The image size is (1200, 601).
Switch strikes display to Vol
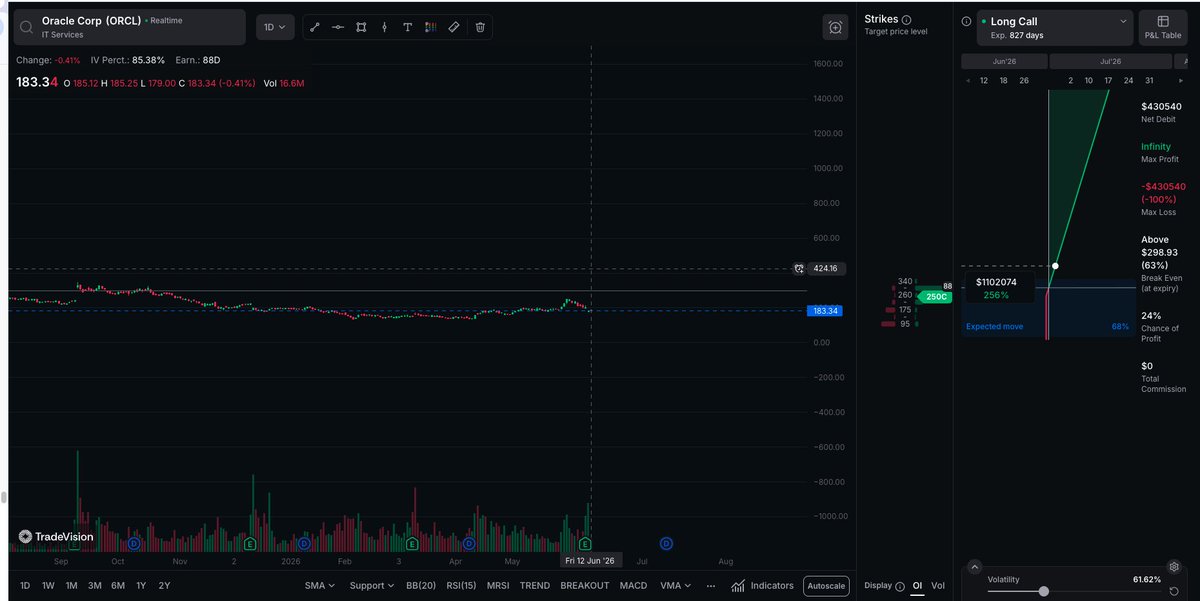(938, 586)
